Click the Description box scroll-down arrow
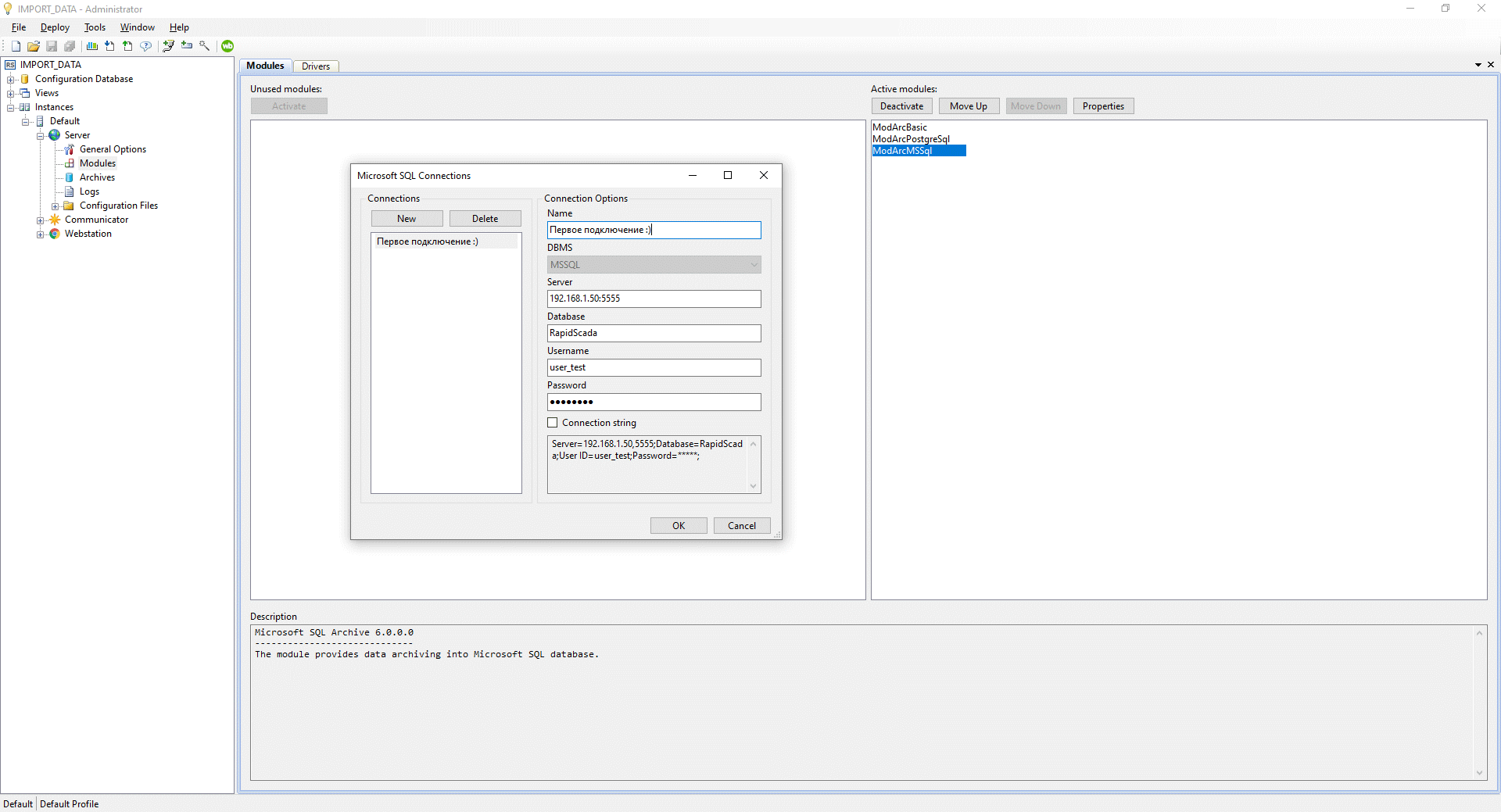The width and height of the screenshot is (1501, 812). click(1479, 773)
